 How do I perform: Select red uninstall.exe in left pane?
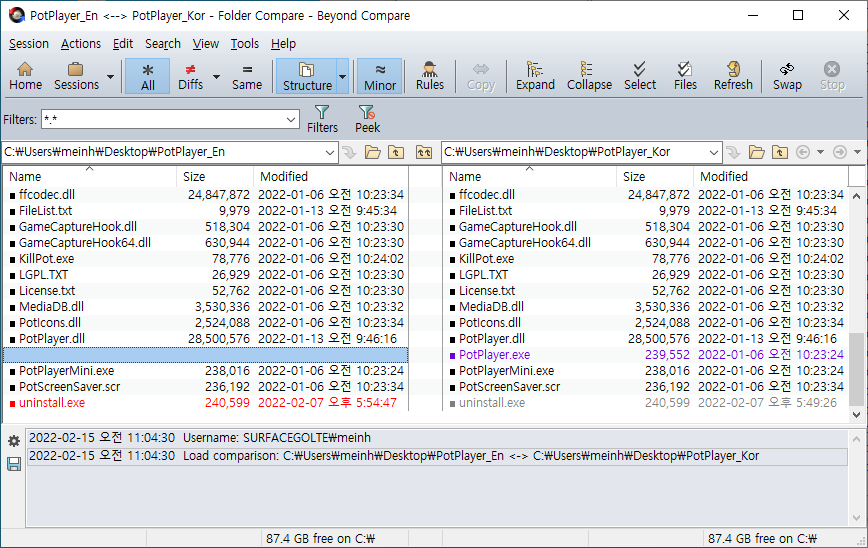[x=205, y=403]
